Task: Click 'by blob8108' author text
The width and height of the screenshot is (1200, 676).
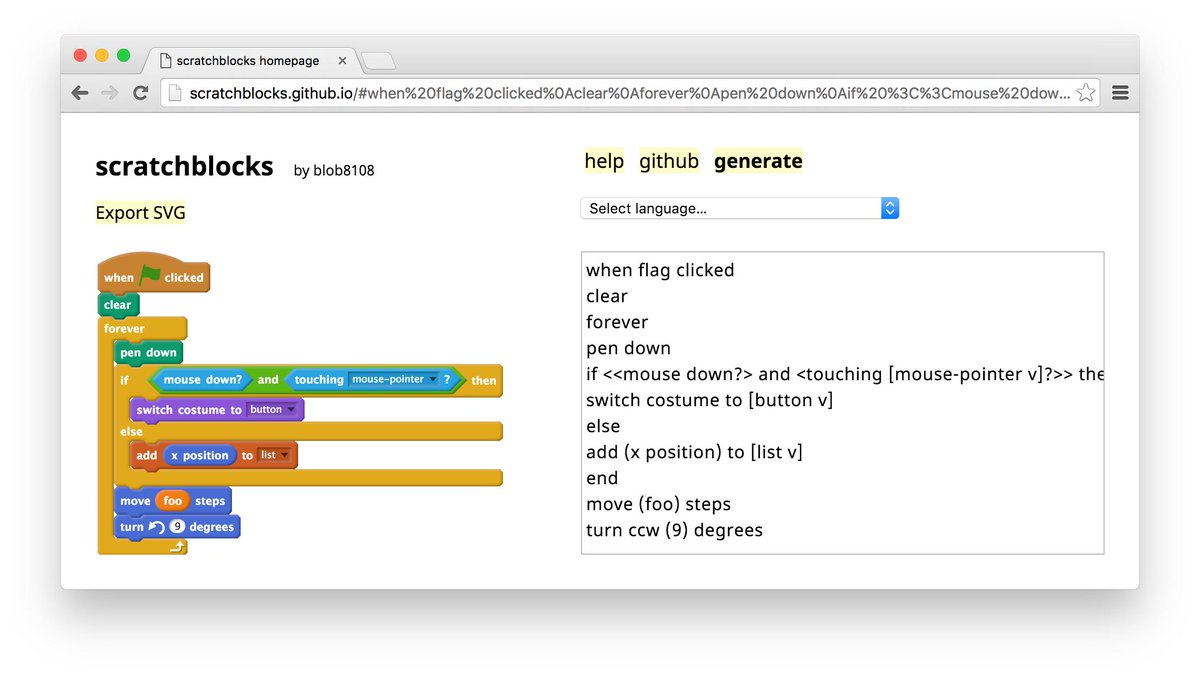Action: pyautogui.click(x=334, y=170)
